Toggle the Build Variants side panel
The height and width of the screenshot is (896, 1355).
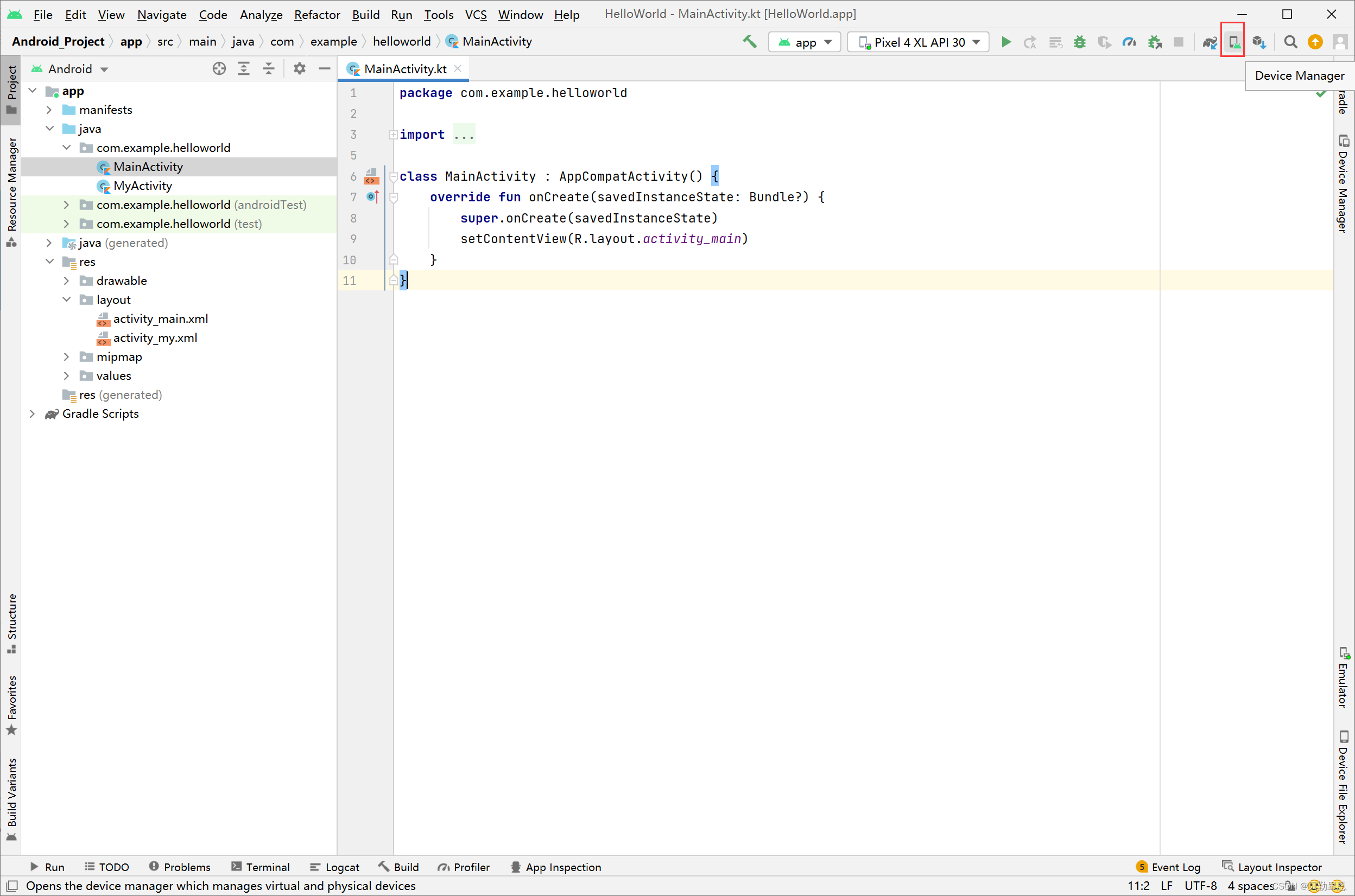[x=11, y=798]
